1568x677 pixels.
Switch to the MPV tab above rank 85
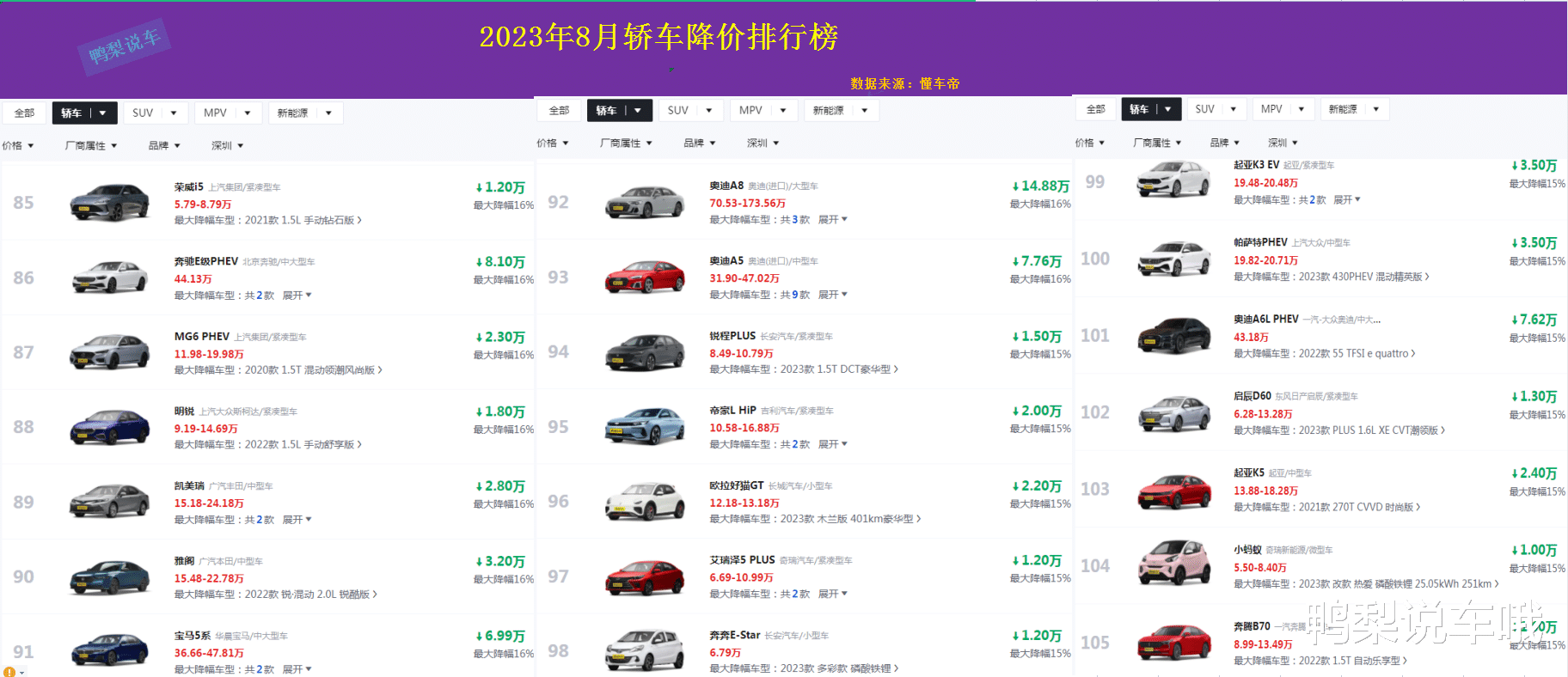(x=228, y=113)
